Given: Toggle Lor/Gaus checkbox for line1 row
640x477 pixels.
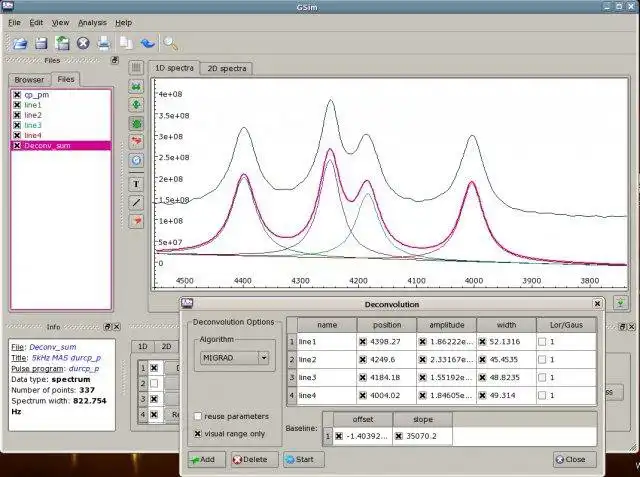Looking at the screenshot, I should point(542,342).
